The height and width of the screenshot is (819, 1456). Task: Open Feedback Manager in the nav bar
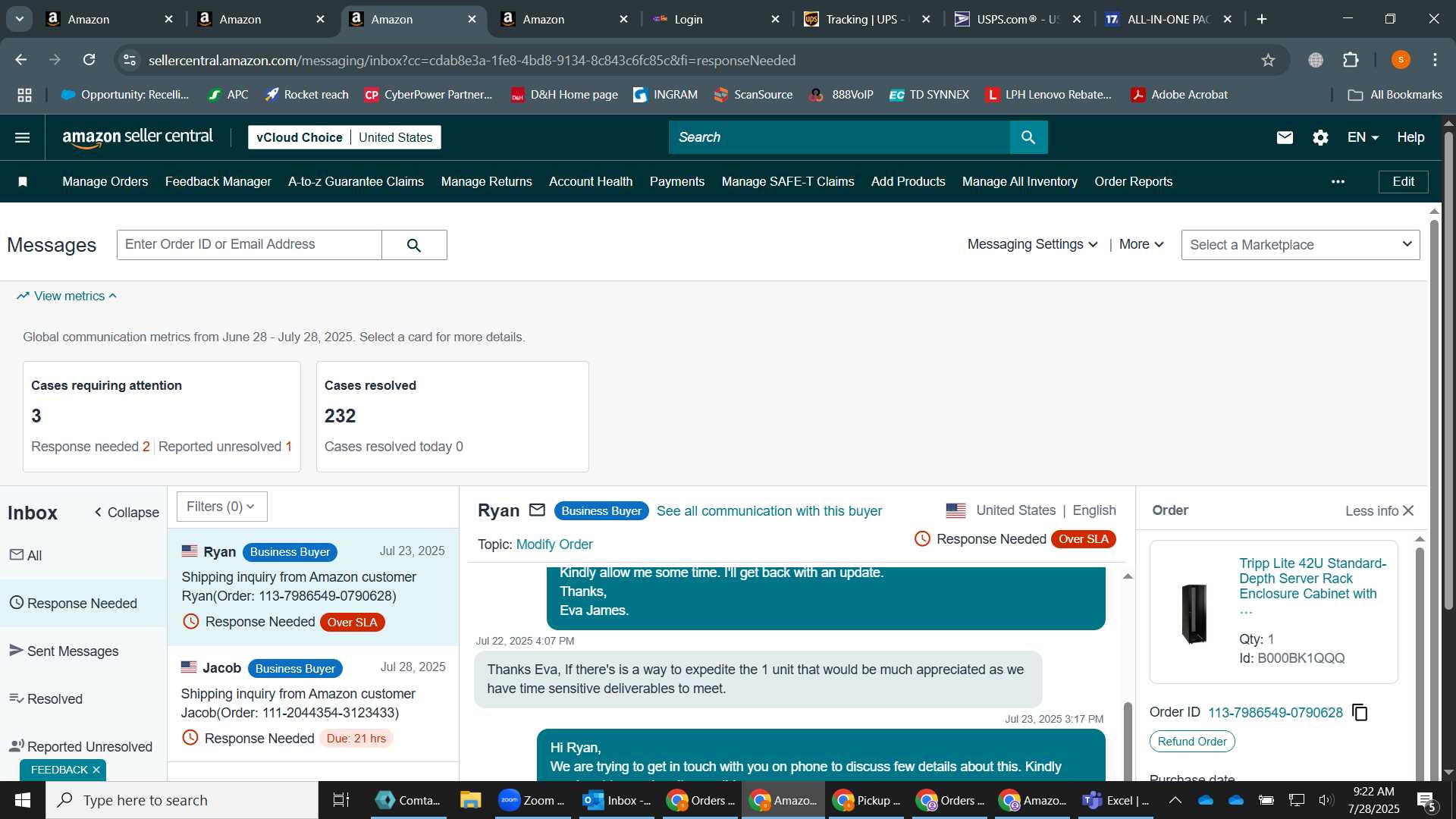click(218, 181)
